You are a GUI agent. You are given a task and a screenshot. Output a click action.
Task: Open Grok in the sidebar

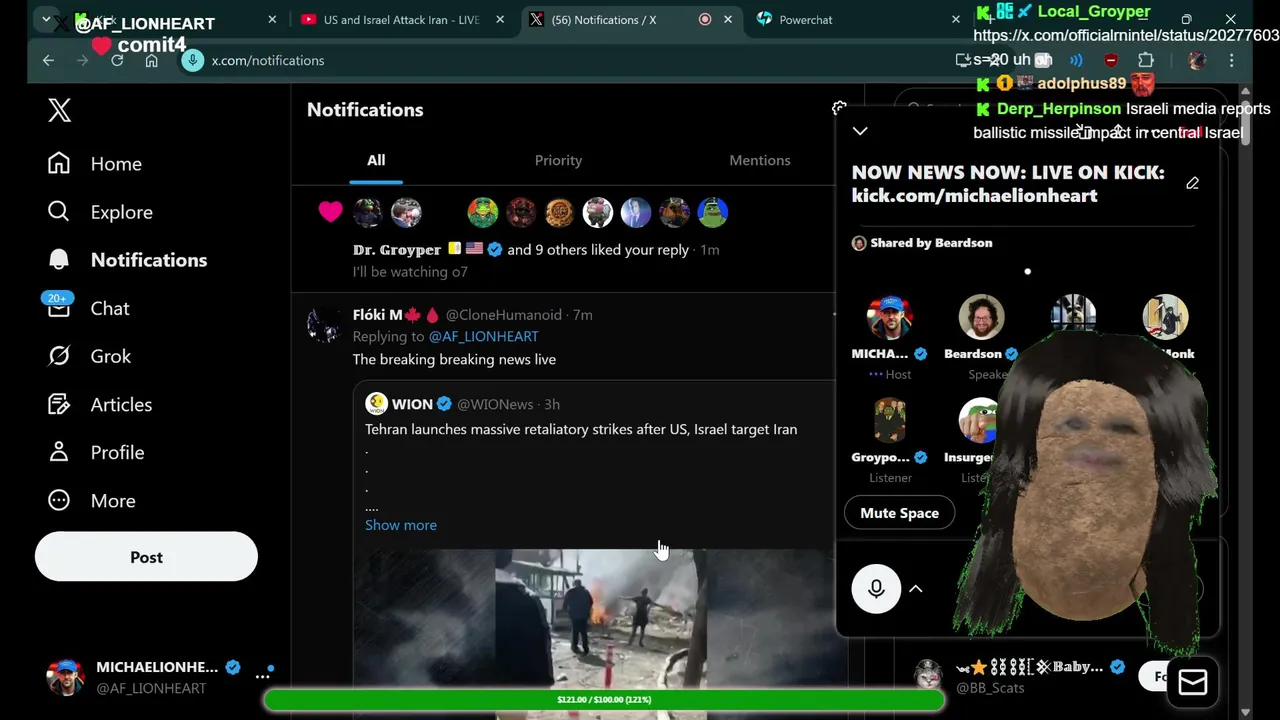click(89, 356)
